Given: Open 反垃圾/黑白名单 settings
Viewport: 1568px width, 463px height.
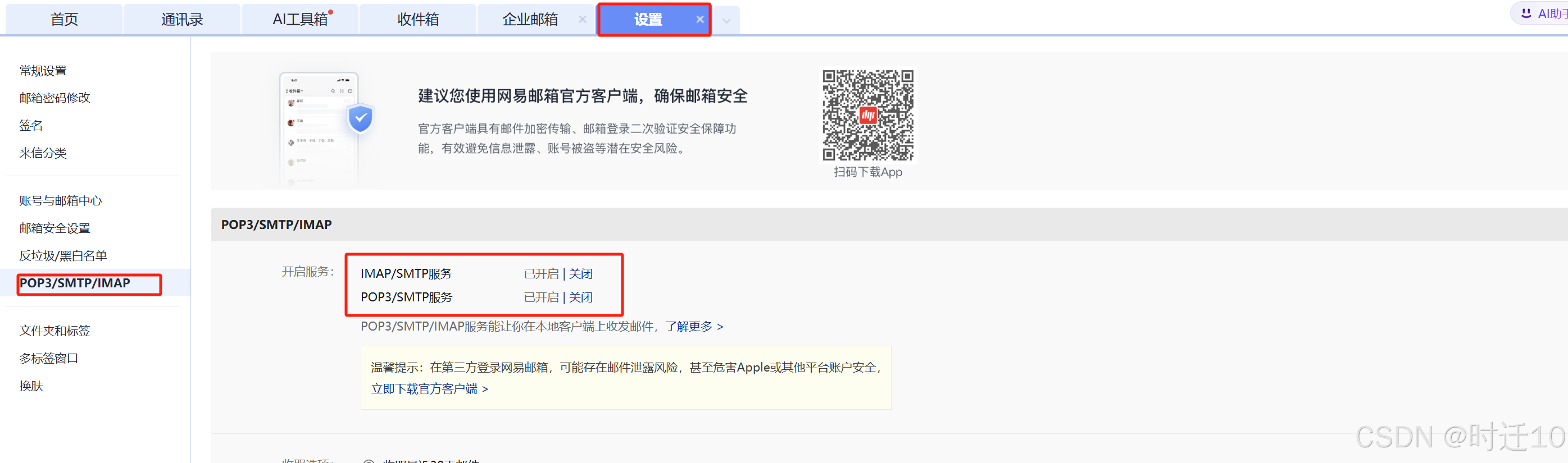Looking at the screenshot, I should pos(63,255).
